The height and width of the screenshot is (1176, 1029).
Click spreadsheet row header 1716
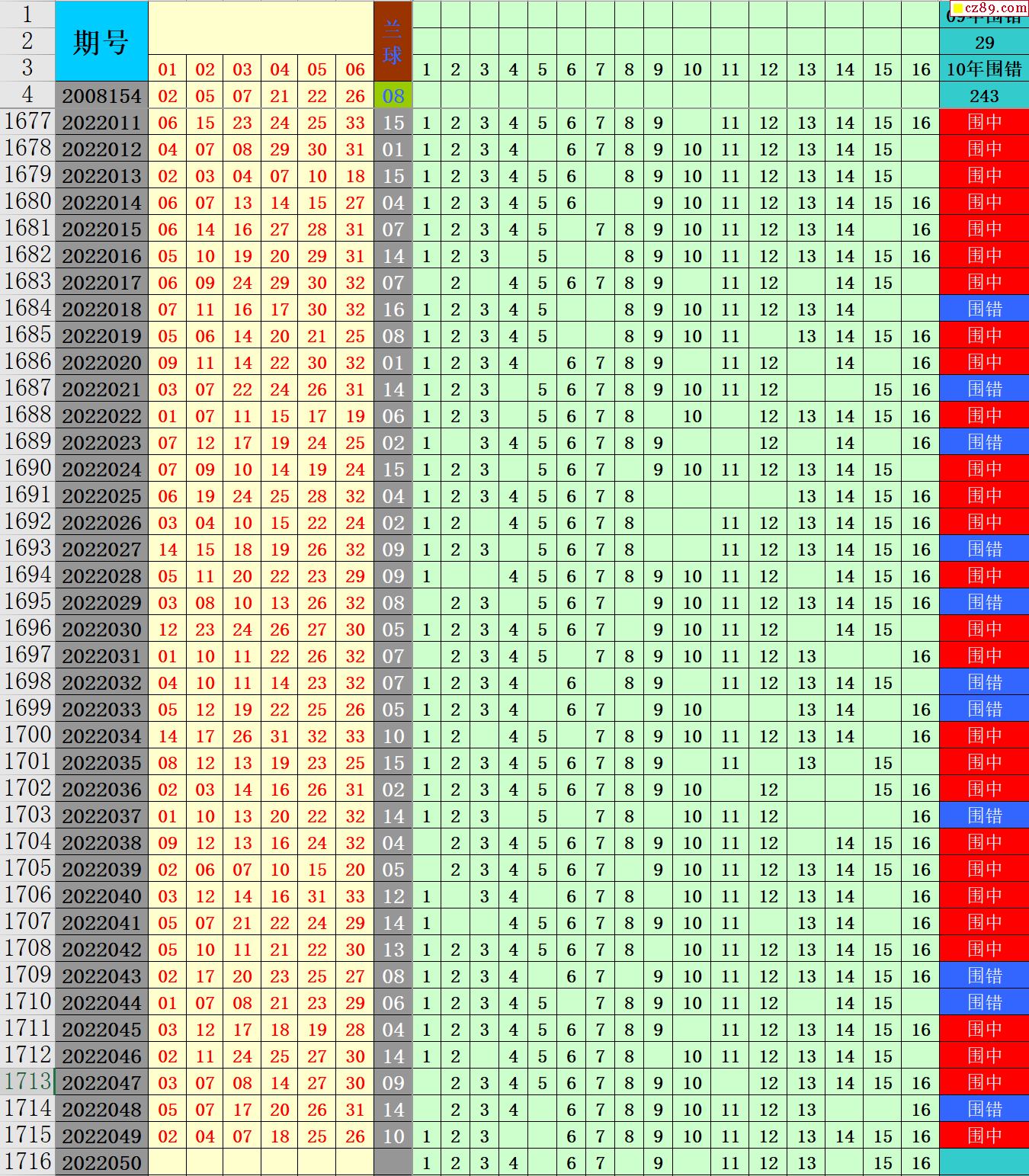(x=27, y=1162)
